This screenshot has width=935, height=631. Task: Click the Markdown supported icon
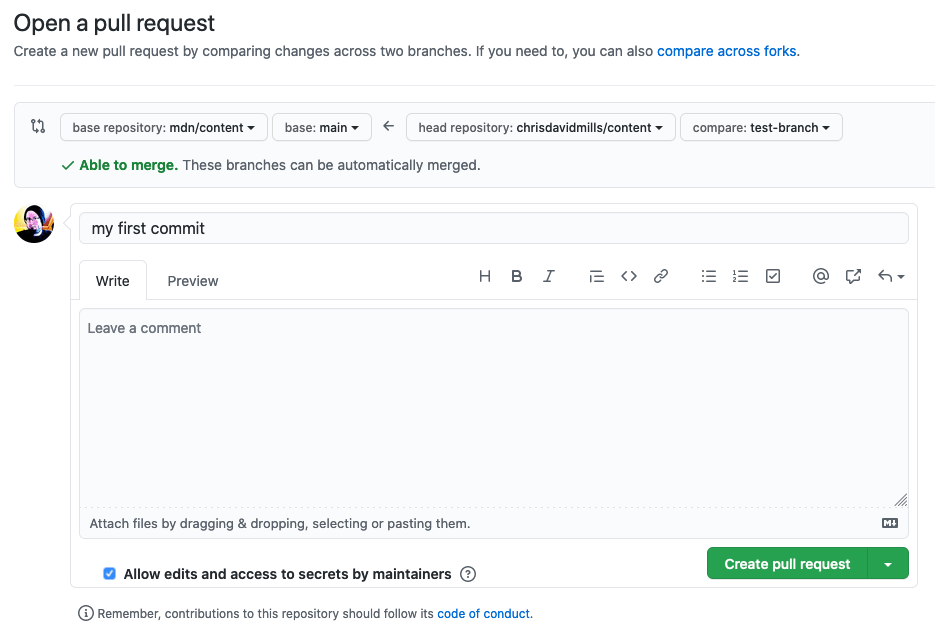tap(890, 523)
